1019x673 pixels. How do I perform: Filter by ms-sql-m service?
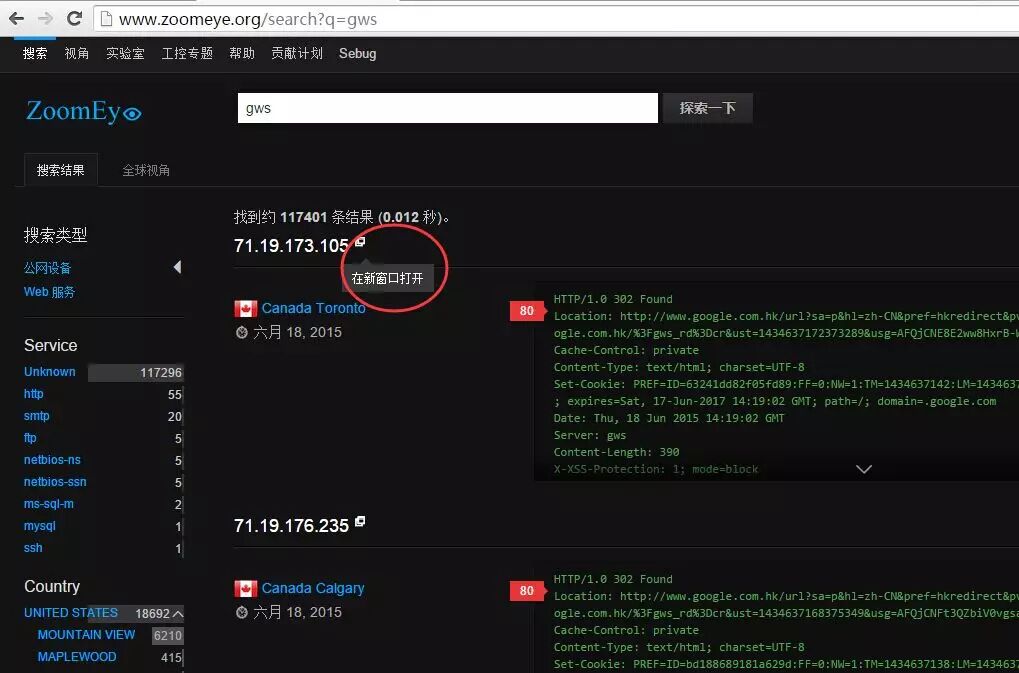pyautogui.click(x=48, y=504)
